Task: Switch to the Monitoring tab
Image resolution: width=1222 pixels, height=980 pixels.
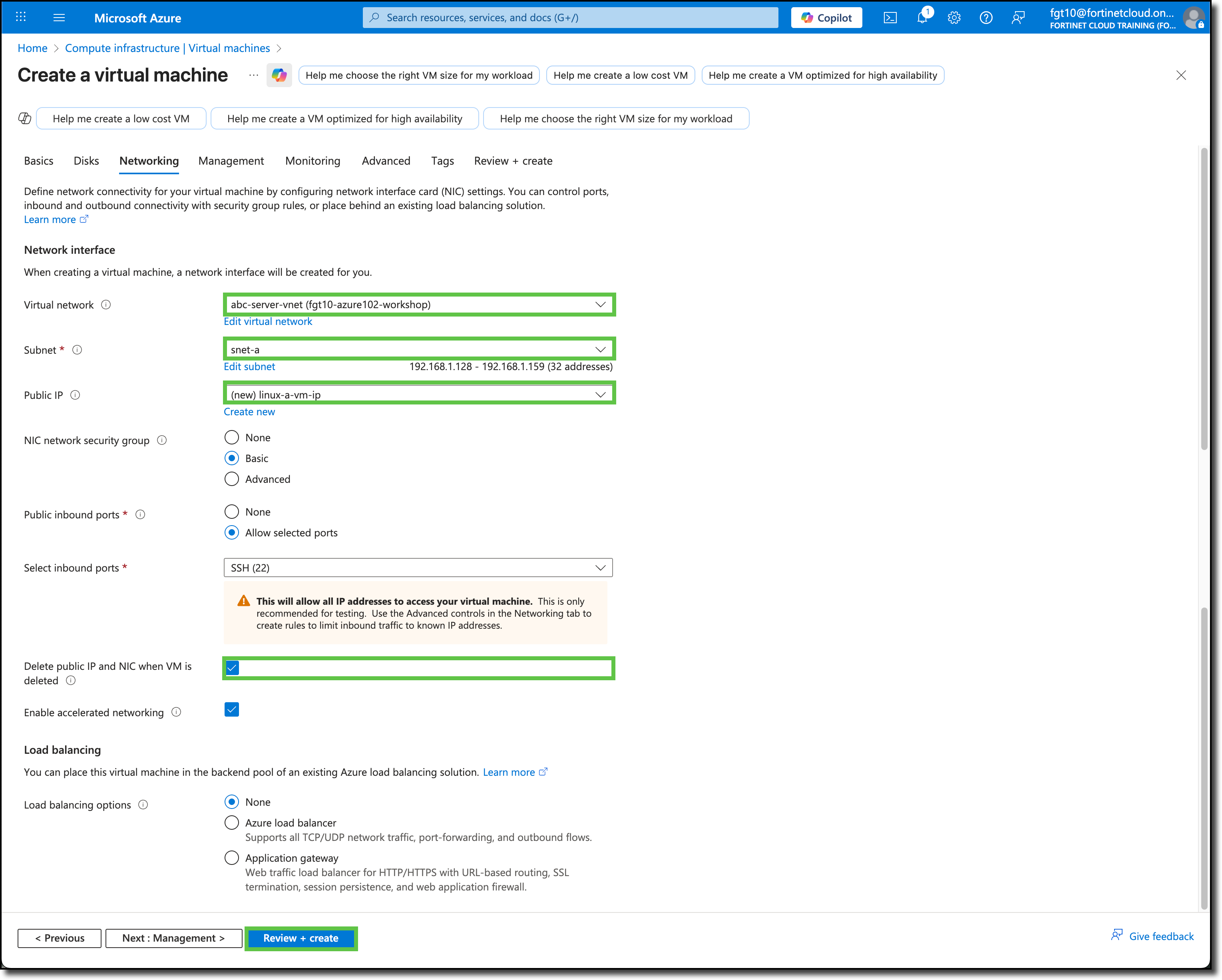Action: pyautogui.click(x=312, y=161)
